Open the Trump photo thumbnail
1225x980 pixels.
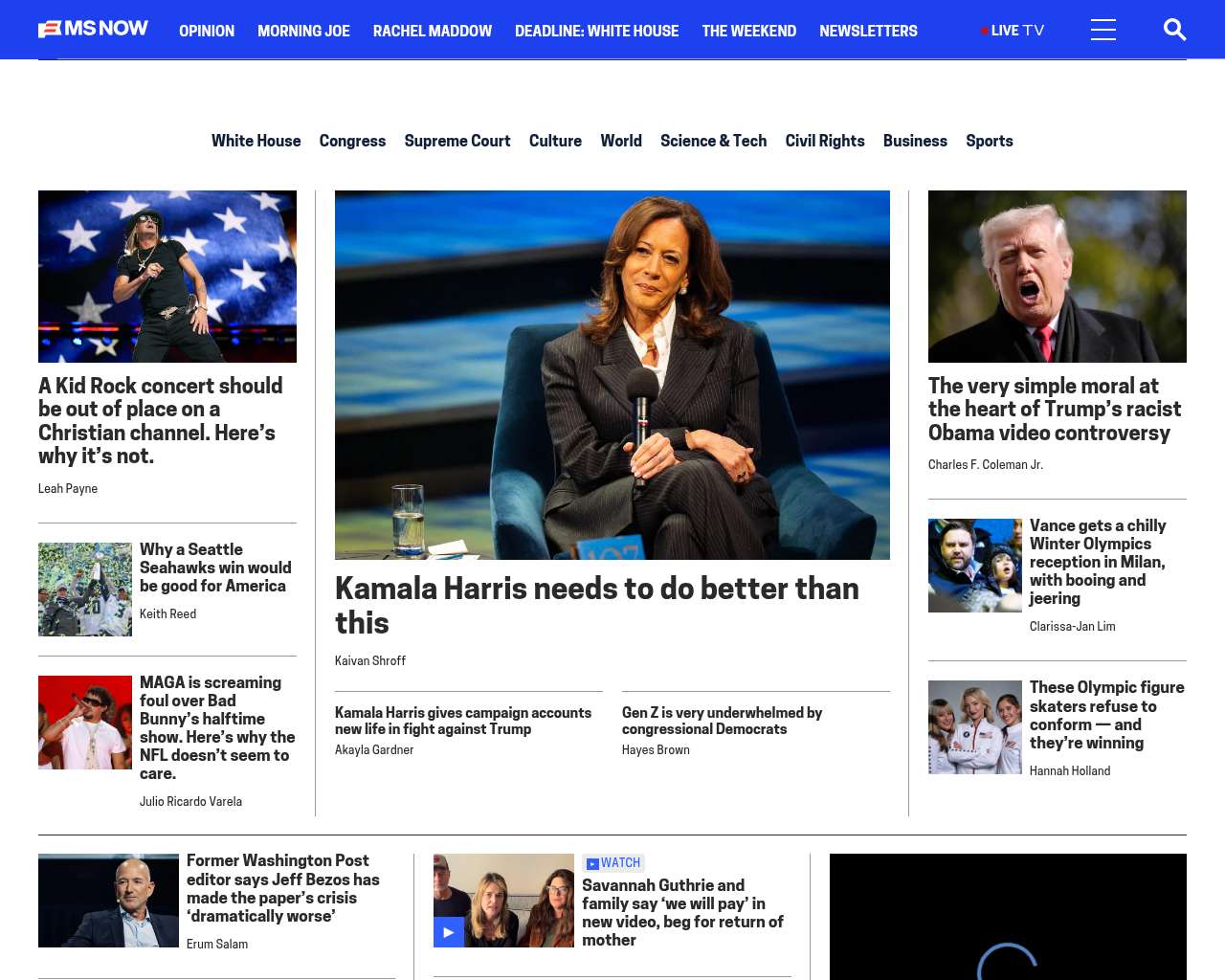click(1058, 277)
